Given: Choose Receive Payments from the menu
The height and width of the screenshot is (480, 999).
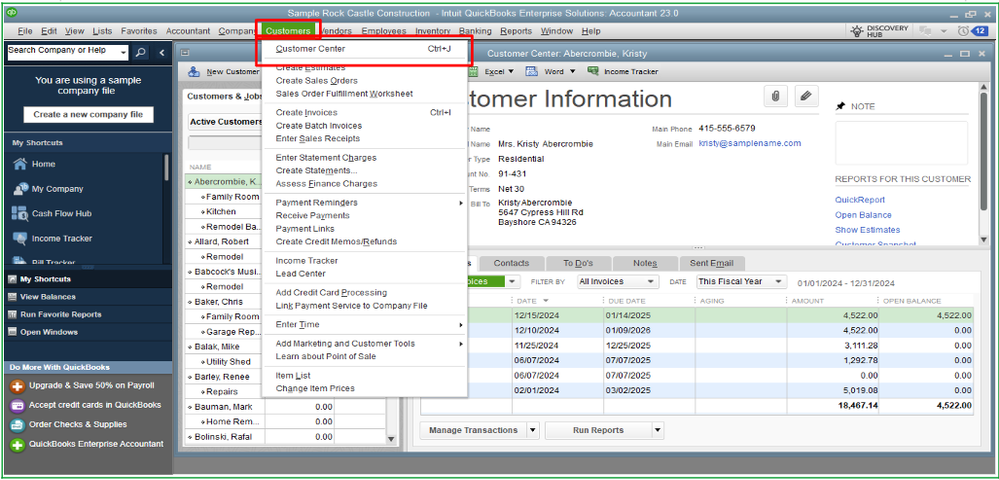Looking at the screenshot, I should (312, 215).
